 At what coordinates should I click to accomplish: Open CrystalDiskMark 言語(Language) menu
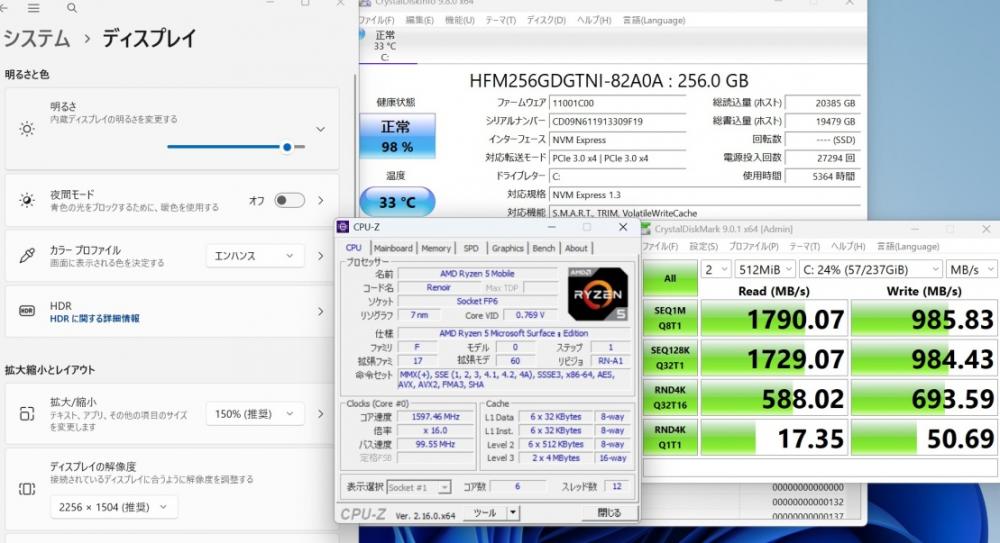pos(908,246)
